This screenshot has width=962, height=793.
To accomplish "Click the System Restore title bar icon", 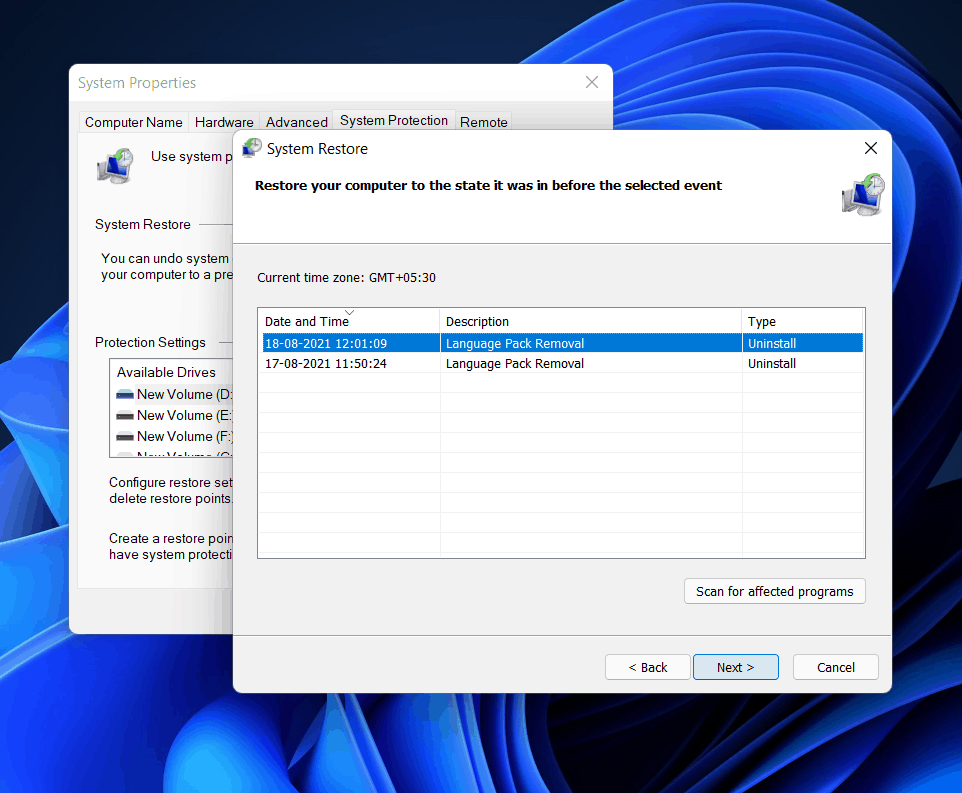I will (252, 148).
